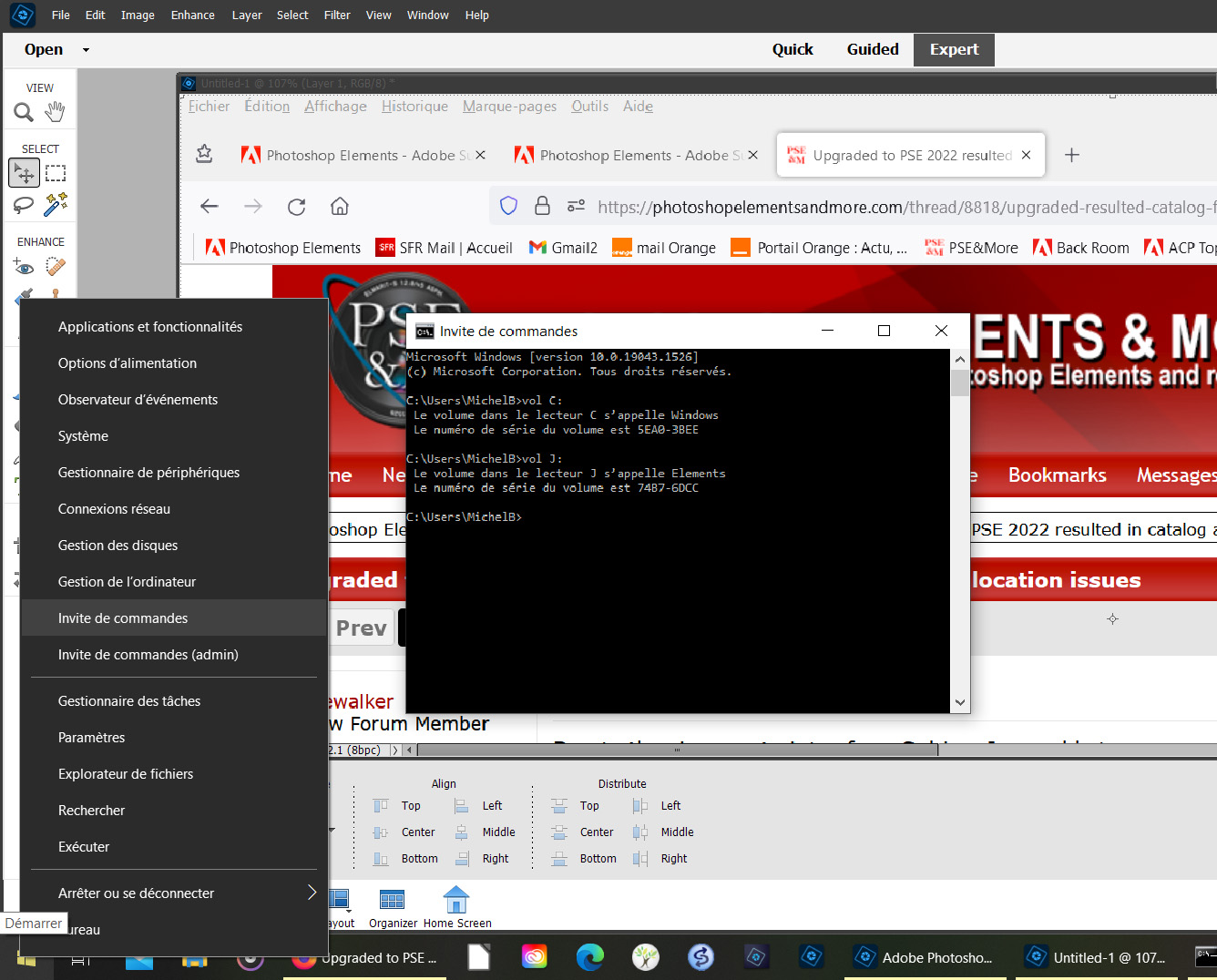Click the Align Center option

404,832
